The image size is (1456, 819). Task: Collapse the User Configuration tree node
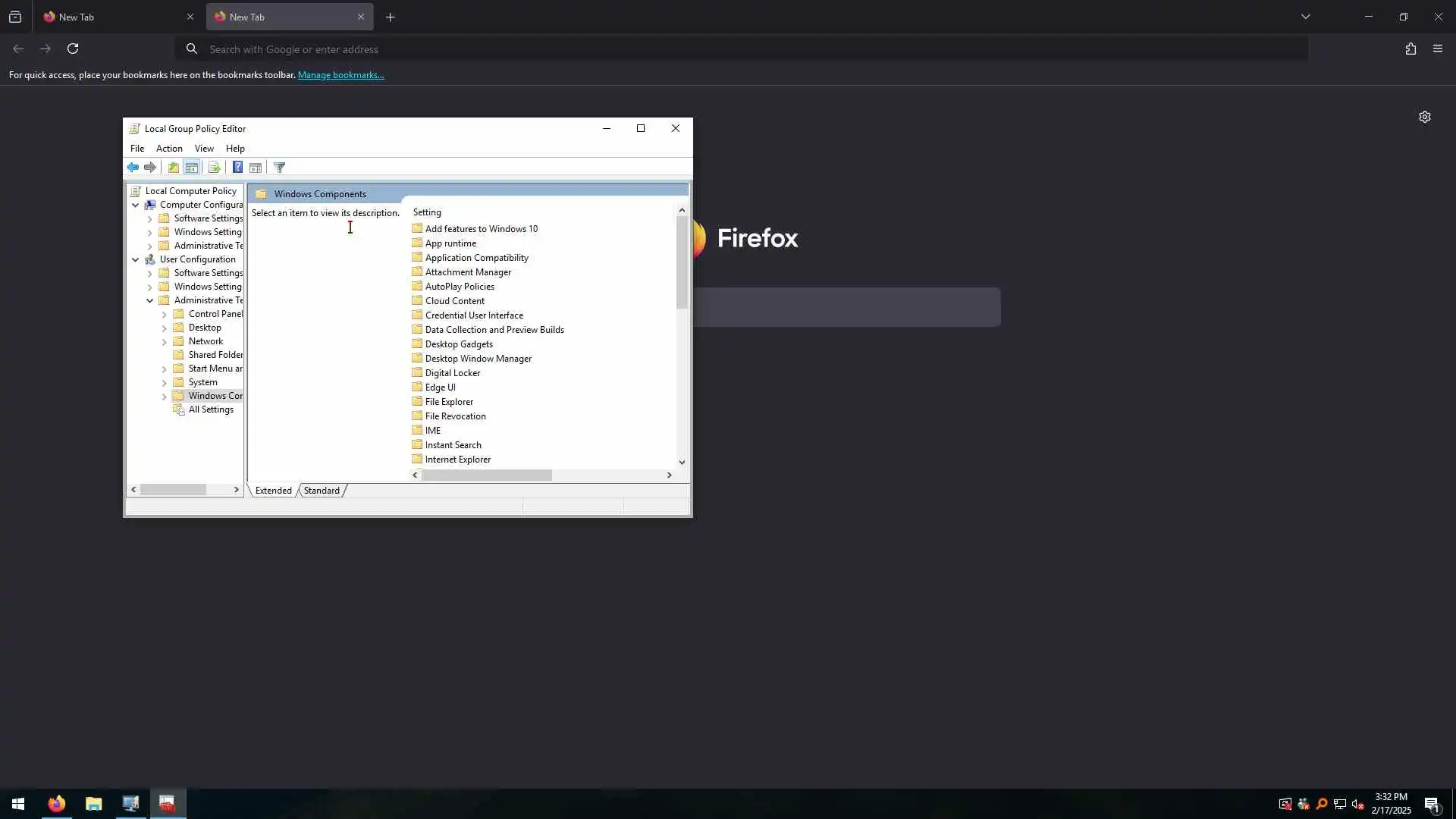coord(136,259)
